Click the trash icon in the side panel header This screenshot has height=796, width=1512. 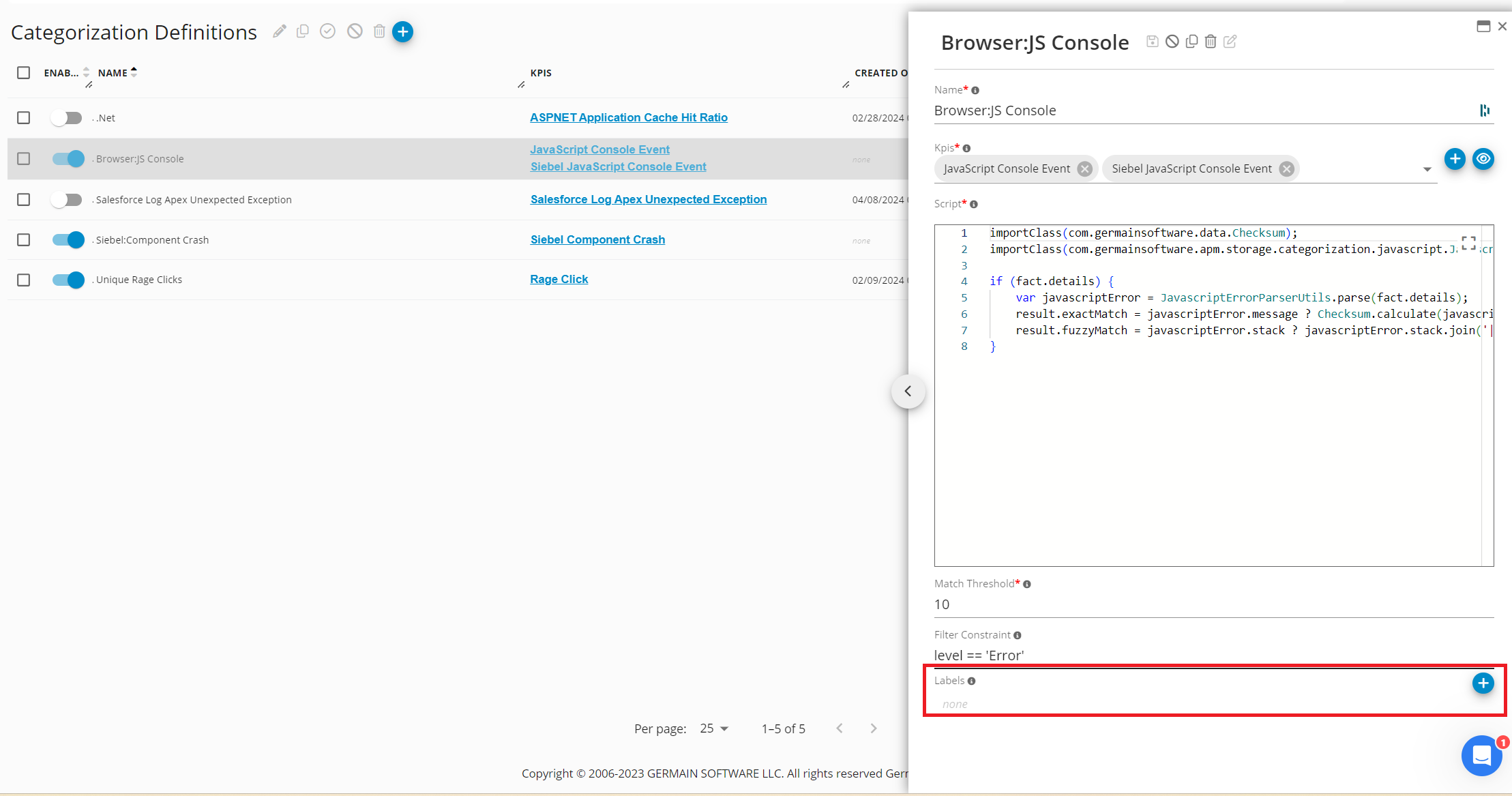coord(1211,42)
